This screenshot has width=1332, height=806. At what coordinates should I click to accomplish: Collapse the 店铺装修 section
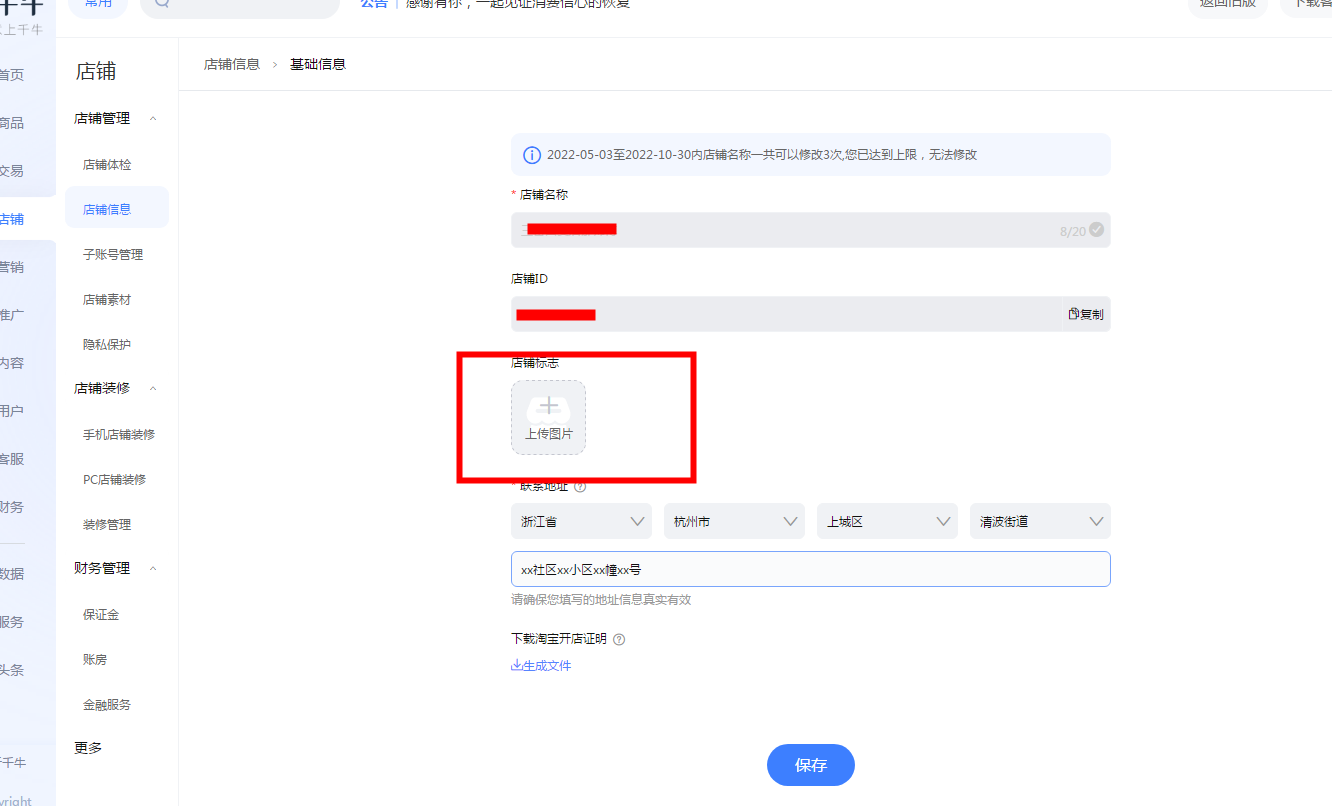tap(153, 388)
